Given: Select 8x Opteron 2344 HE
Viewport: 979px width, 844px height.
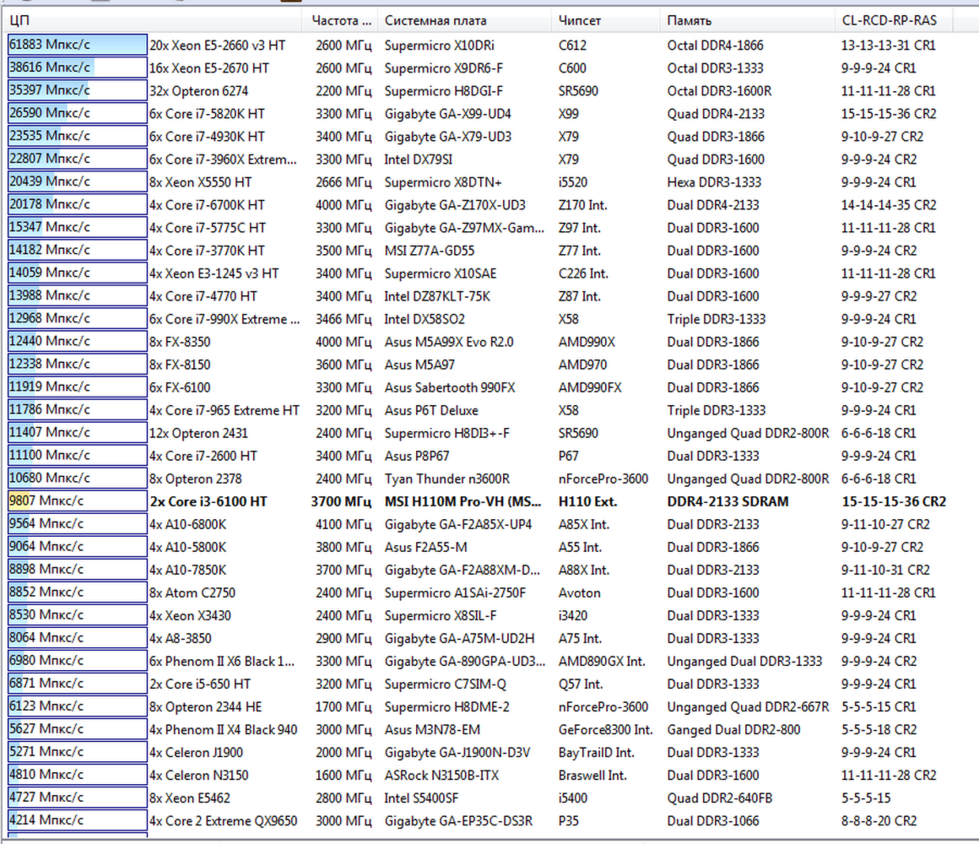Looking at the screenshot, I should coord(205,707).
